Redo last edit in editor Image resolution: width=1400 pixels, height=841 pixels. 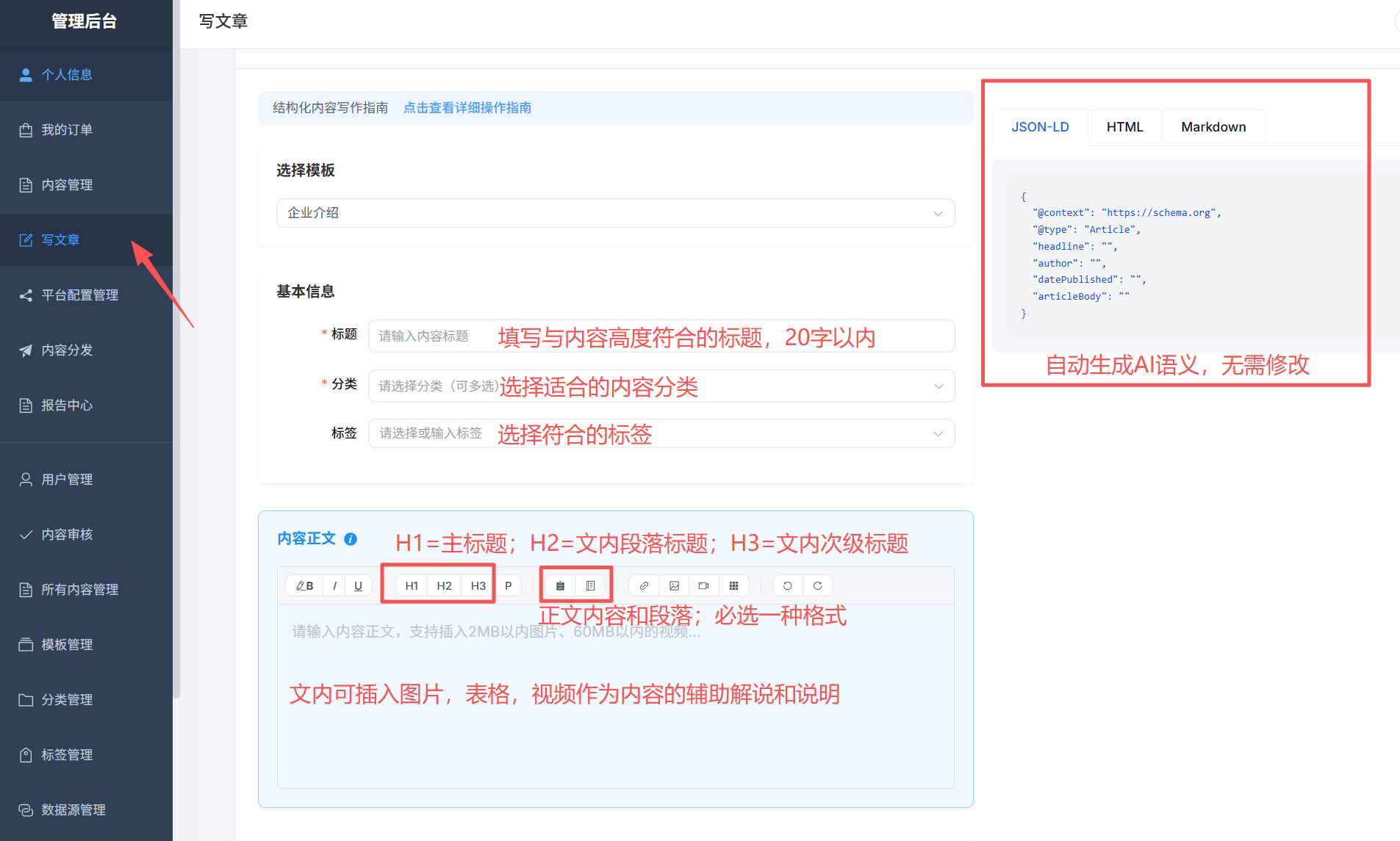817,585
